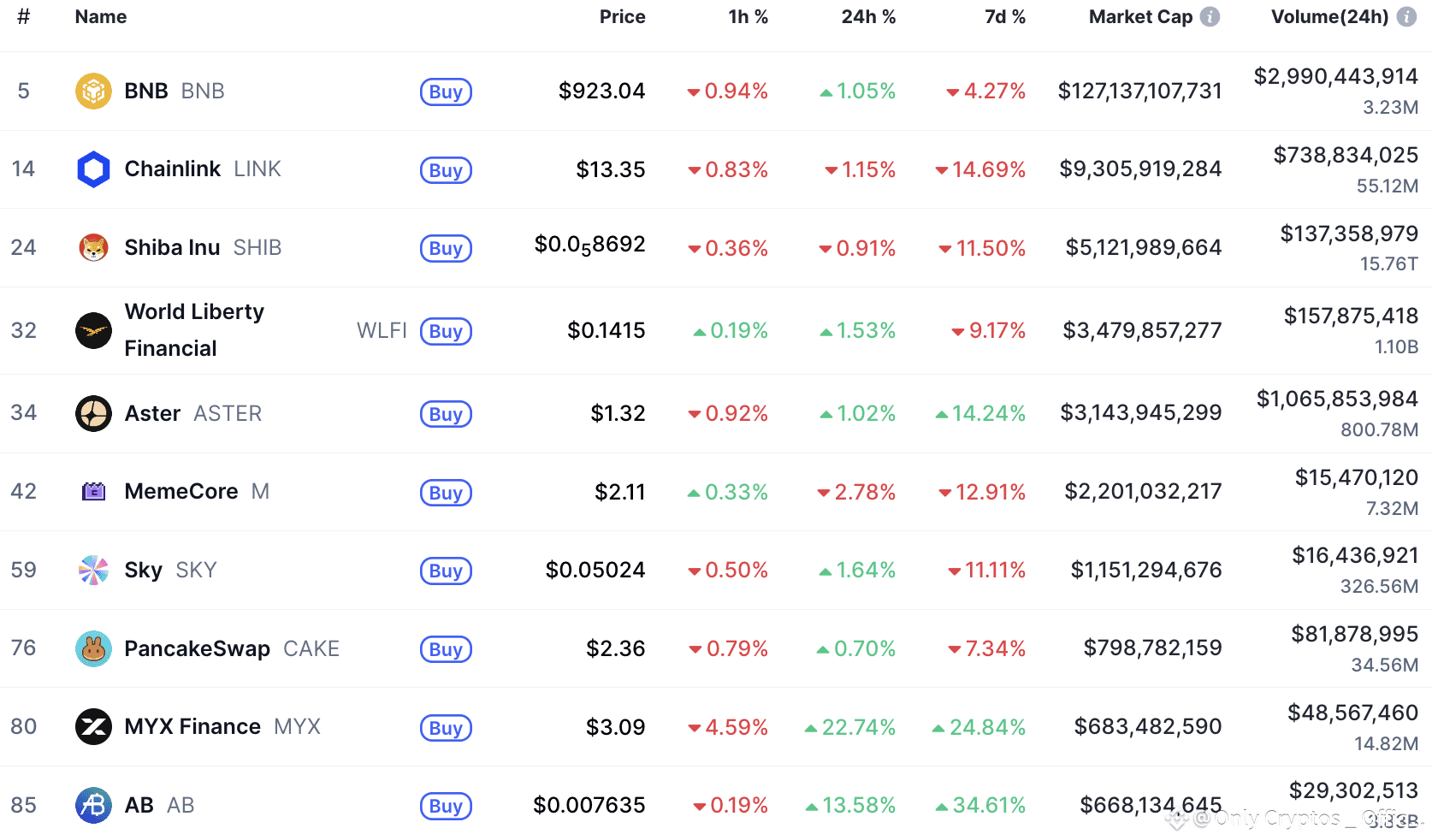Open the Market Cap info tooltip icon
This screenshot has height=840, width=1432.
pyautogui.click(x=1210, y=17)
